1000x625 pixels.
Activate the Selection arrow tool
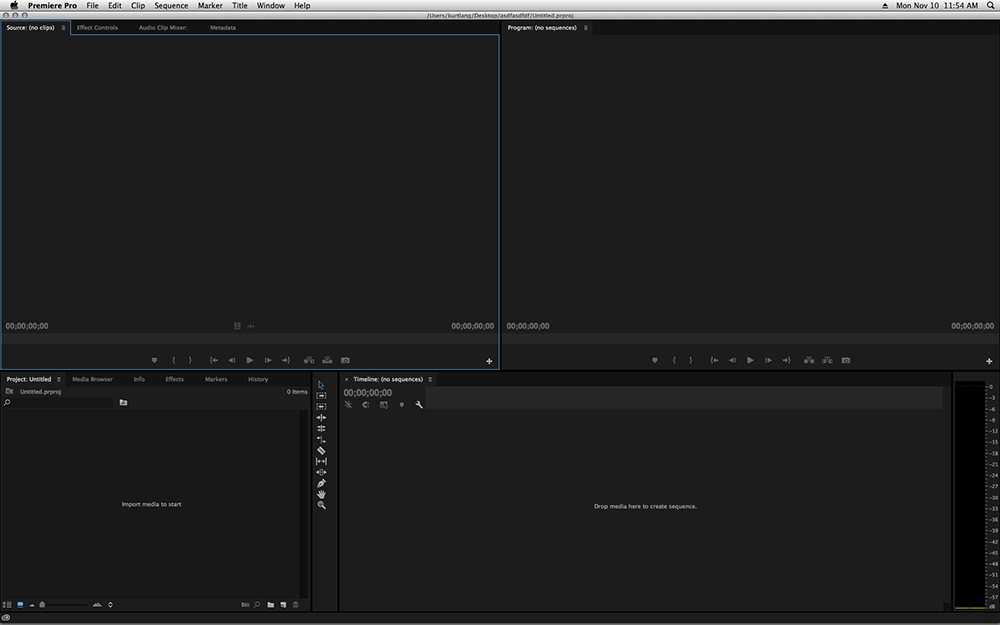(321, 385)
